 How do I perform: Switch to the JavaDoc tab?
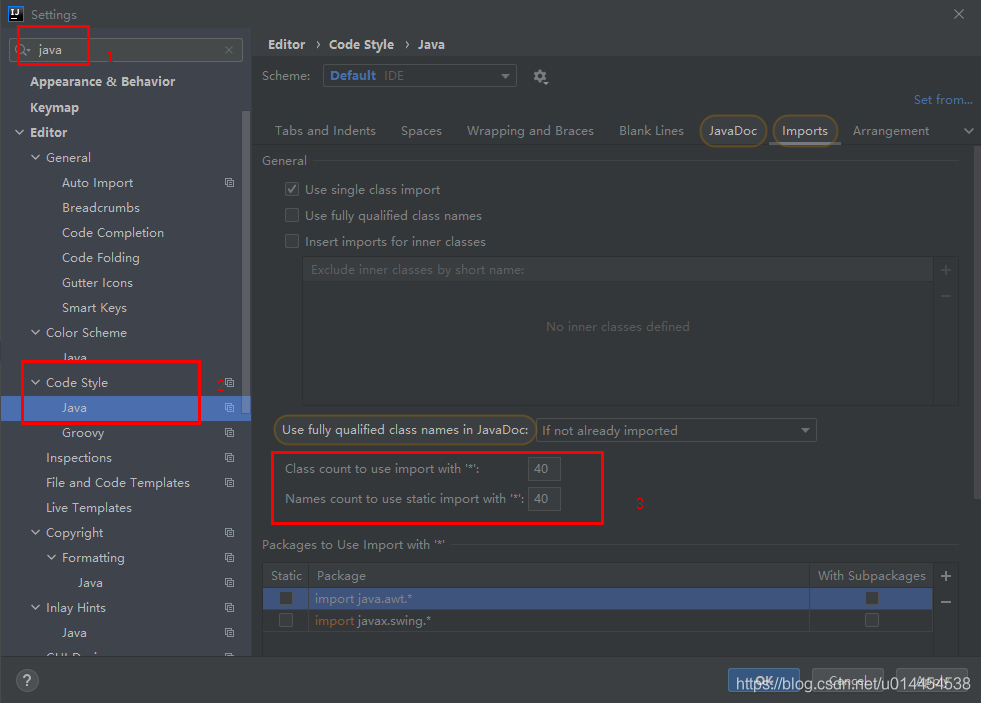[x=733, y=131]
